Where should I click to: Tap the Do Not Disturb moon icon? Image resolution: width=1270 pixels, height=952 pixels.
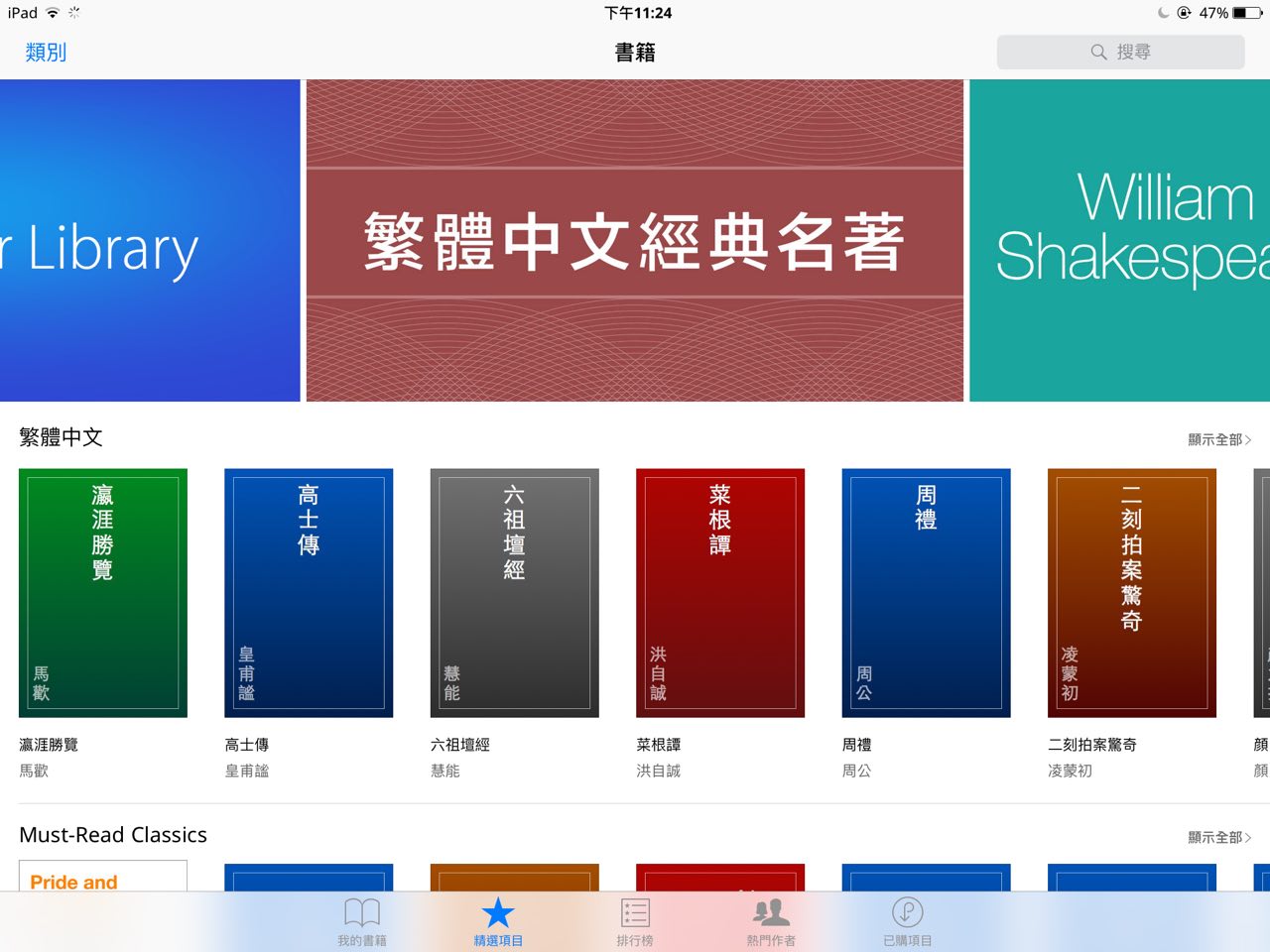tap(1164, 13)
